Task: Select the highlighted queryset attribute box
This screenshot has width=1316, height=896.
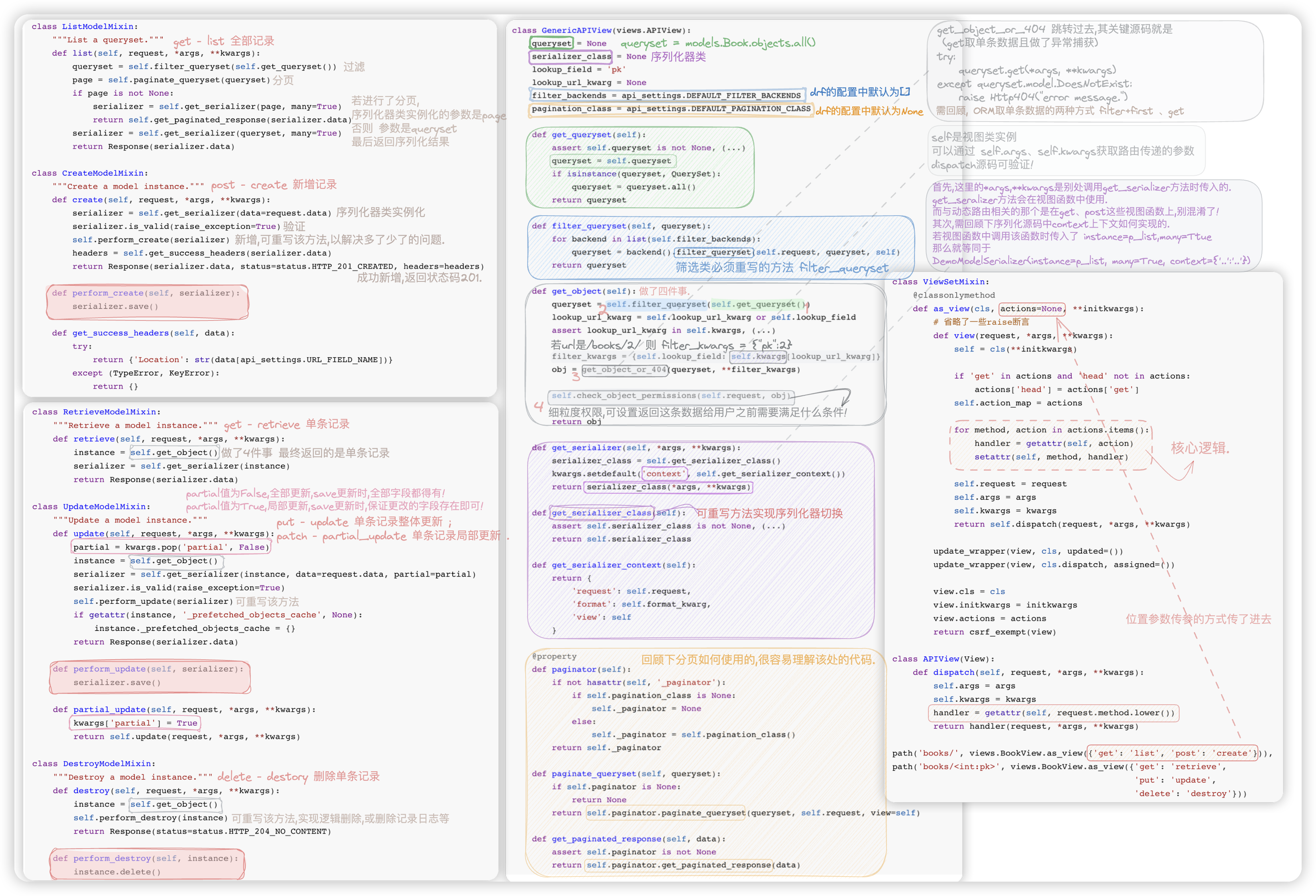Action: [x=551, y=43]
